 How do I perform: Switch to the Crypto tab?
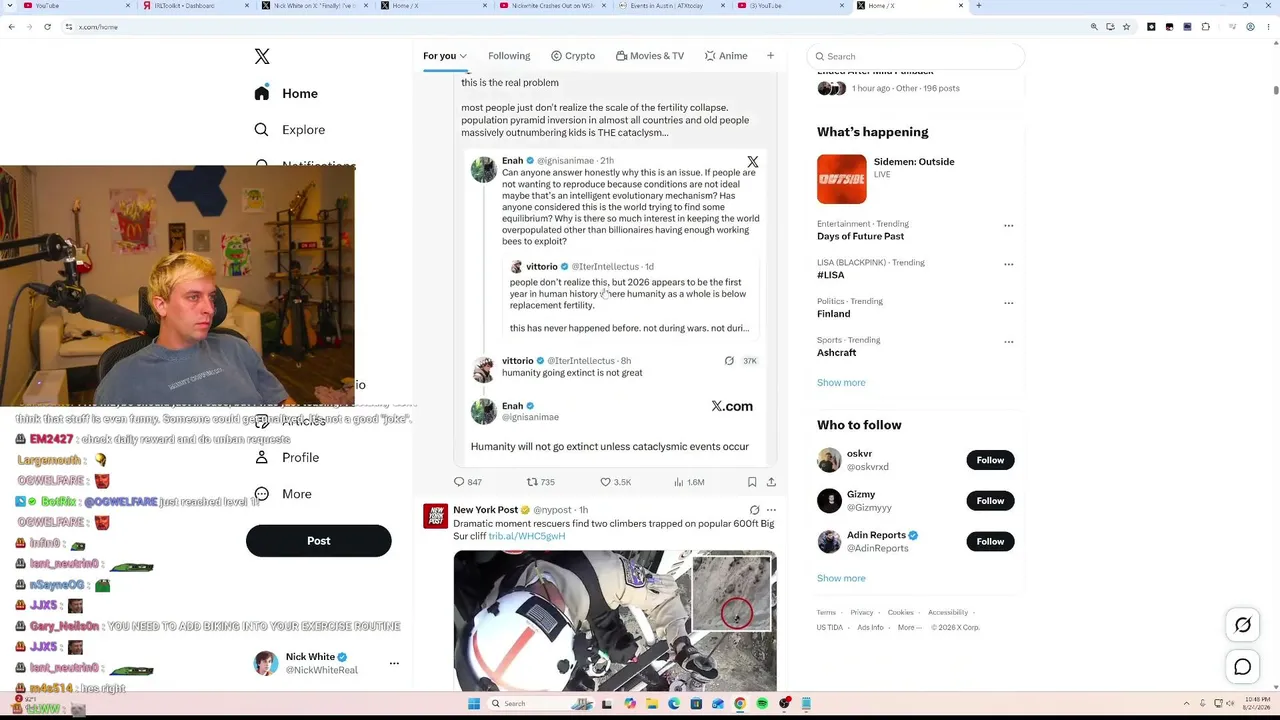(573, 56)
